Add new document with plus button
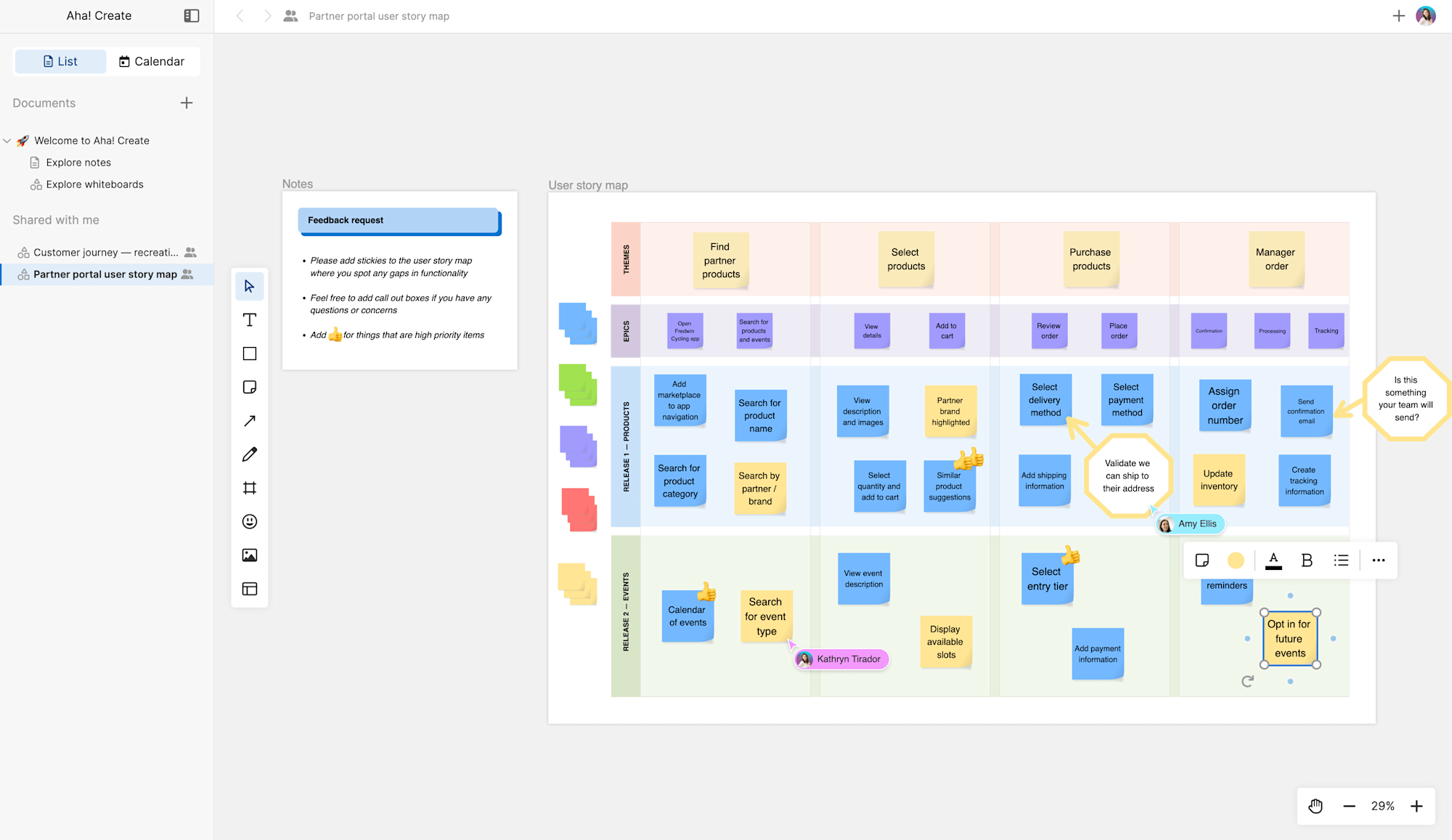Screen dimensions: 1452x840 (x=187, y=103)
